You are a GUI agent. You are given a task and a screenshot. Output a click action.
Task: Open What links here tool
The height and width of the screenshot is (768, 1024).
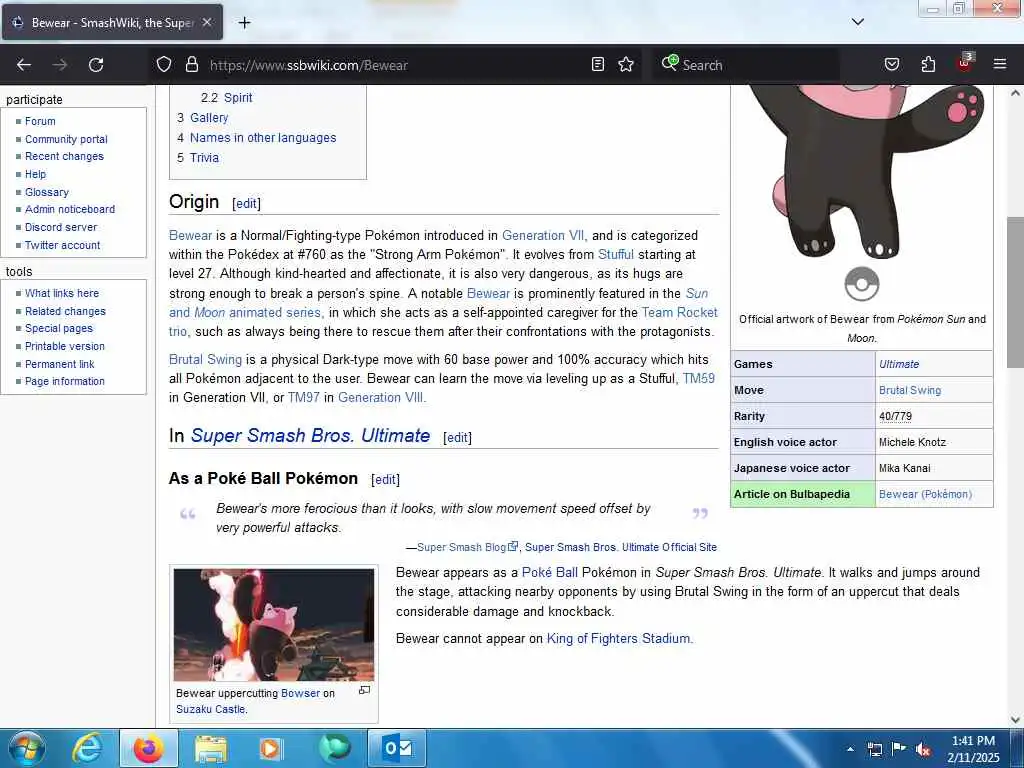click(62, 293)
